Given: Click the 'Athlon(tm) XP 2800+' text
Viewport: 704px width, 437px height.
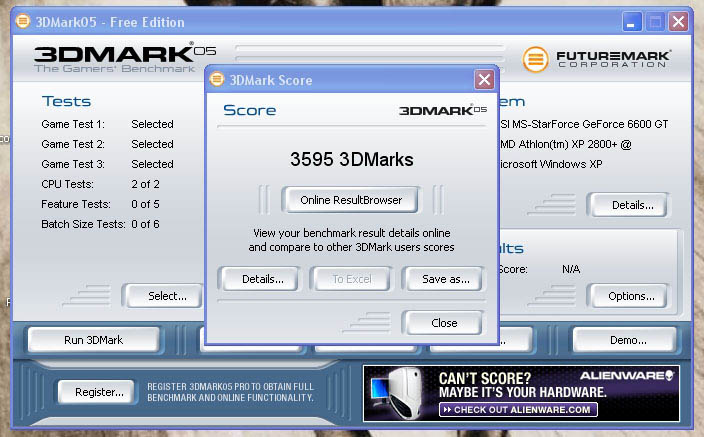Looking at the screenshot, I should tap(568, 144).
